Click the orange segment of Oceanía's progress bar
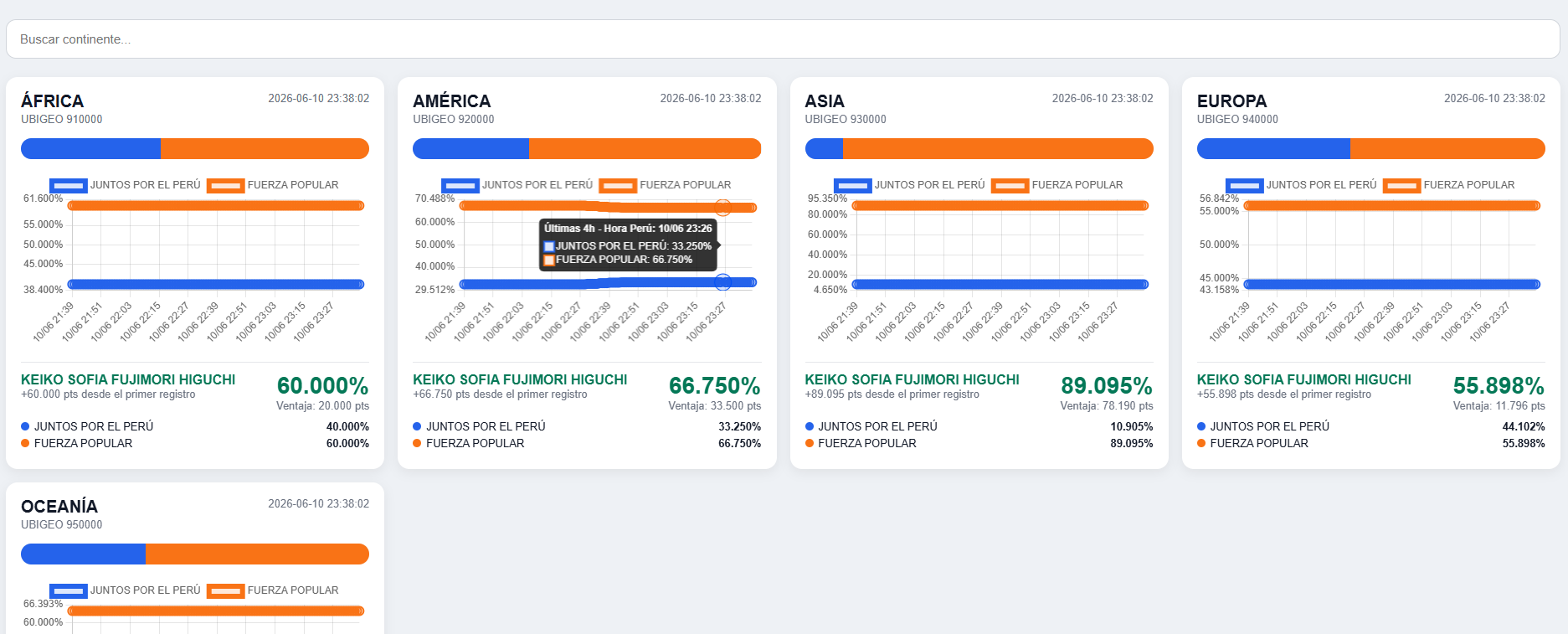Viewport: 1568px width, 634px height. coord(257,554)
